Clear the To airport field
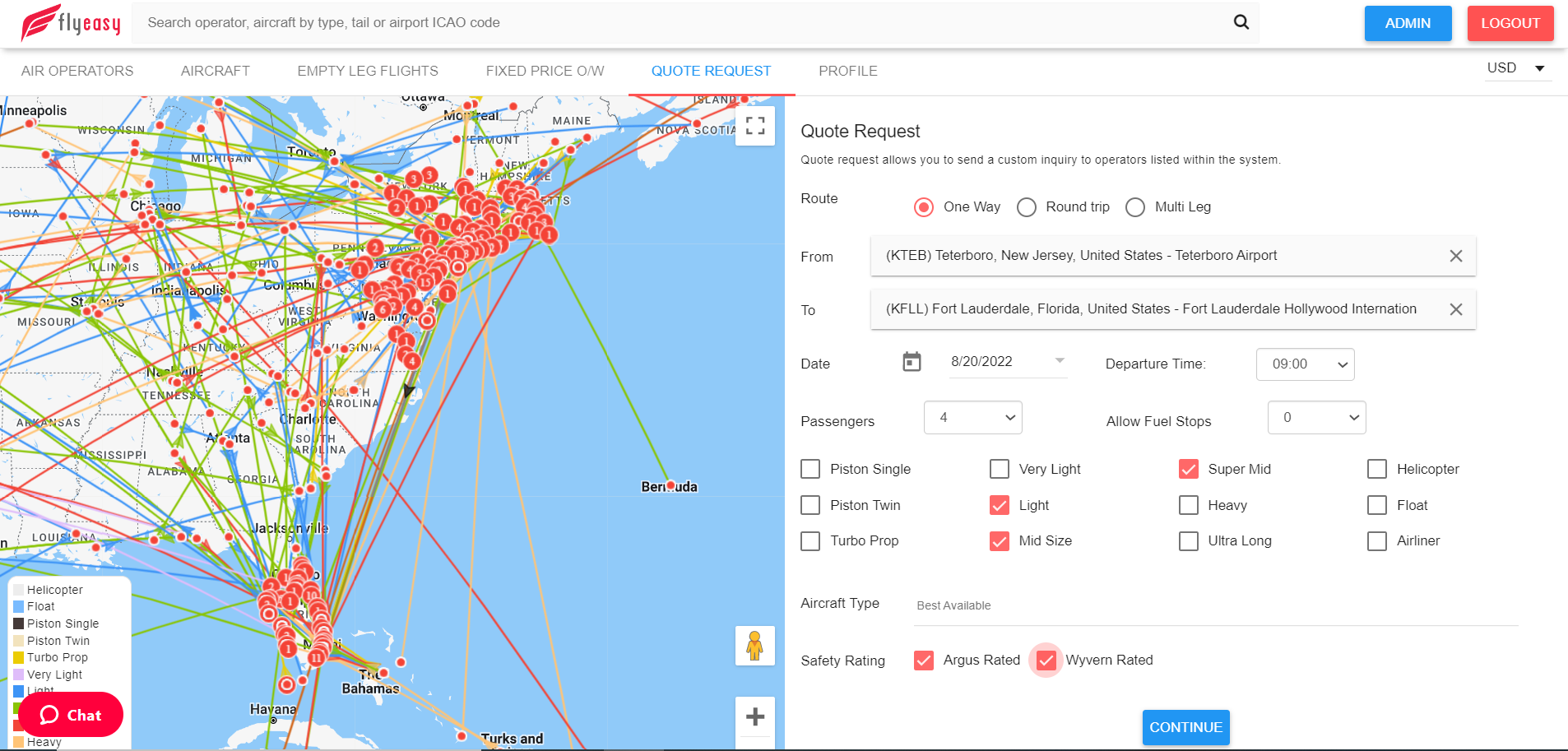Screen dimensions: 1568x751 click(1455, 309)
